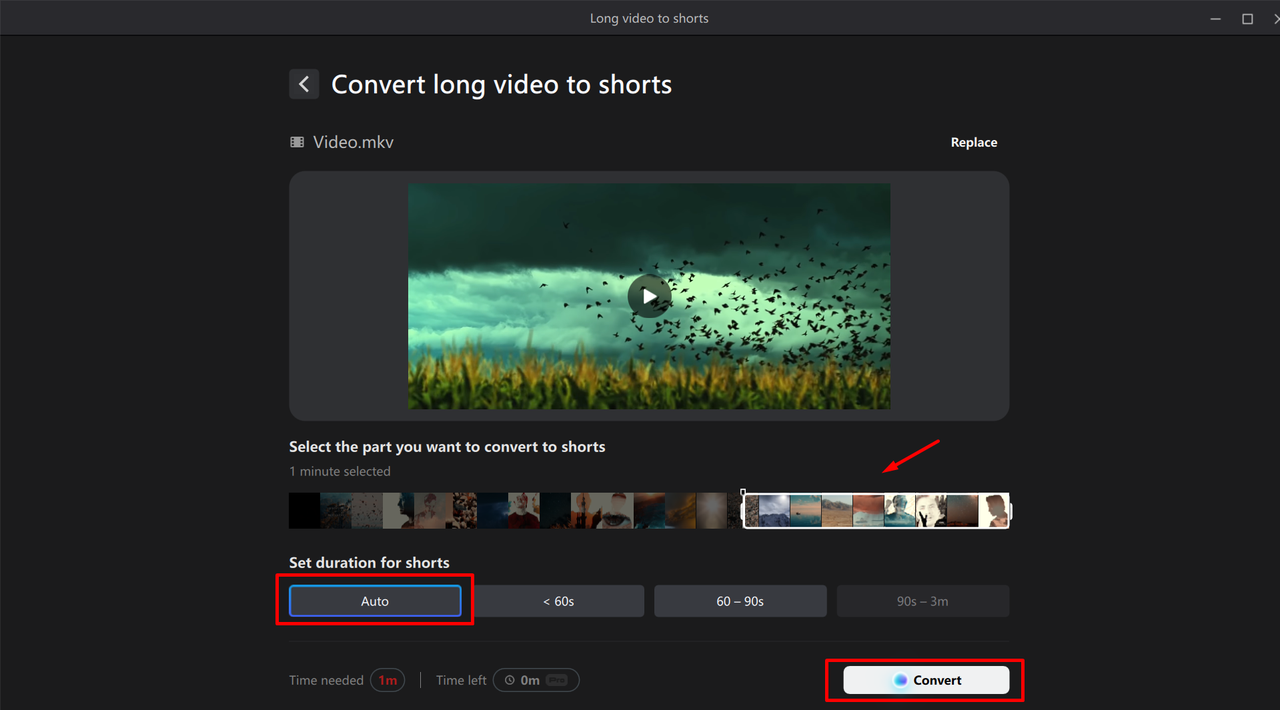
Task: Choose the 60 – 90s duration option
Action: click(x=740, y=601)
